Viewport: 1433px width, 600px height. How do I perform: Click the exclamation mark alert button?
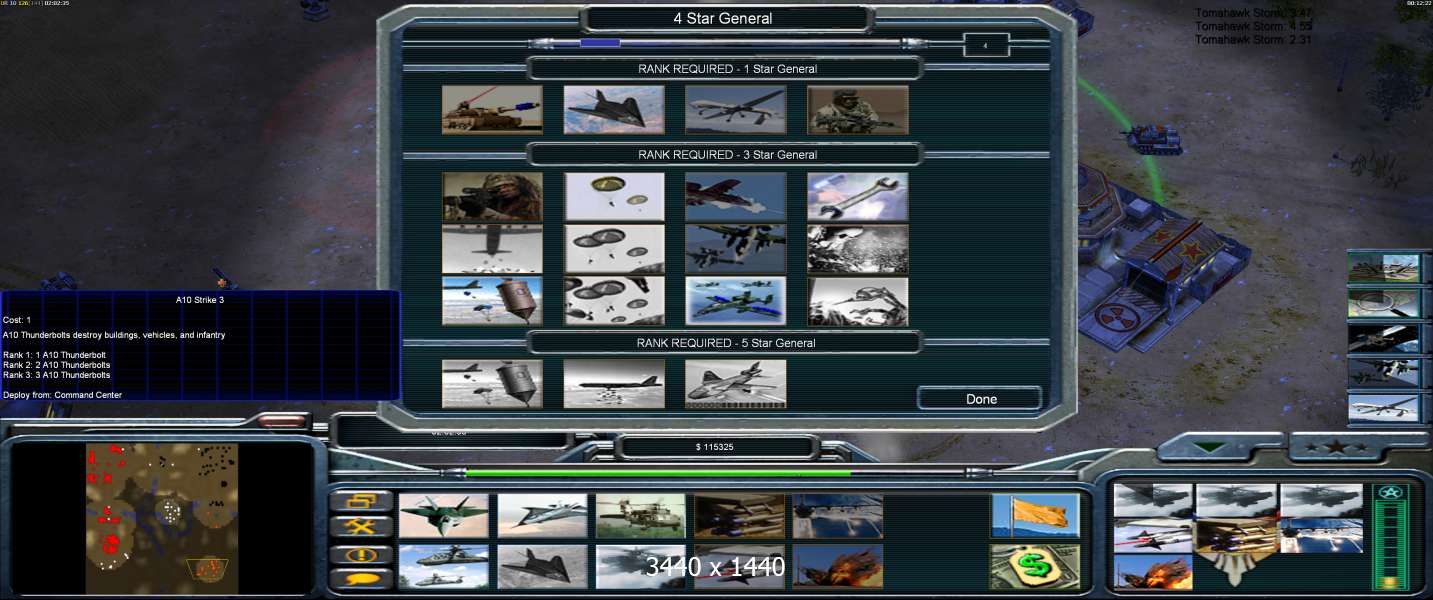[x=361, y=554]
